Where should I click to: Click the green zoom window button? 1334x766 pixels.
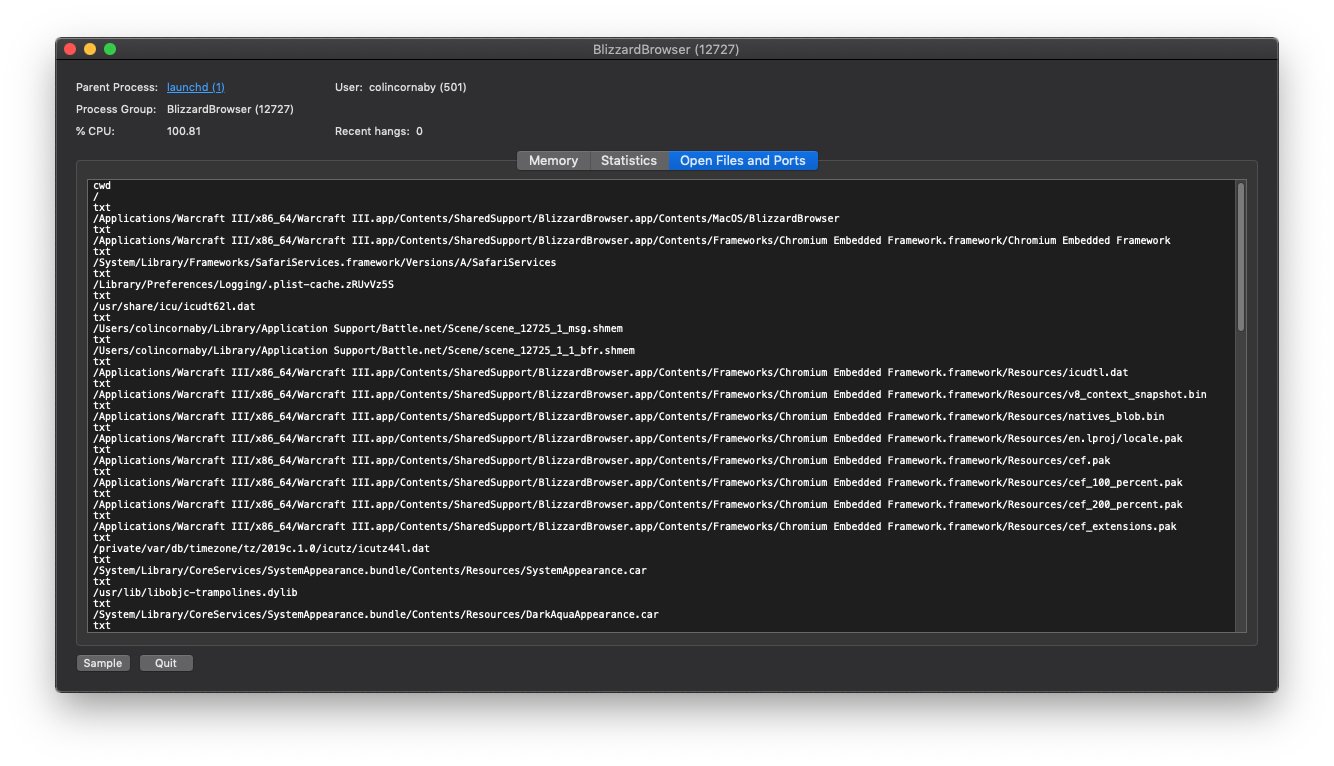tap(110, 49)
